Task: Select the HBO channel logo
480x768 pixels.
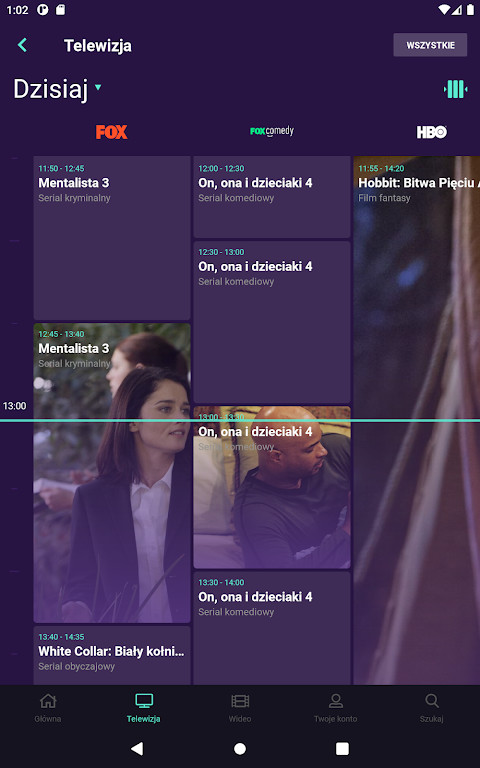Action: click(x=432, y=132)
